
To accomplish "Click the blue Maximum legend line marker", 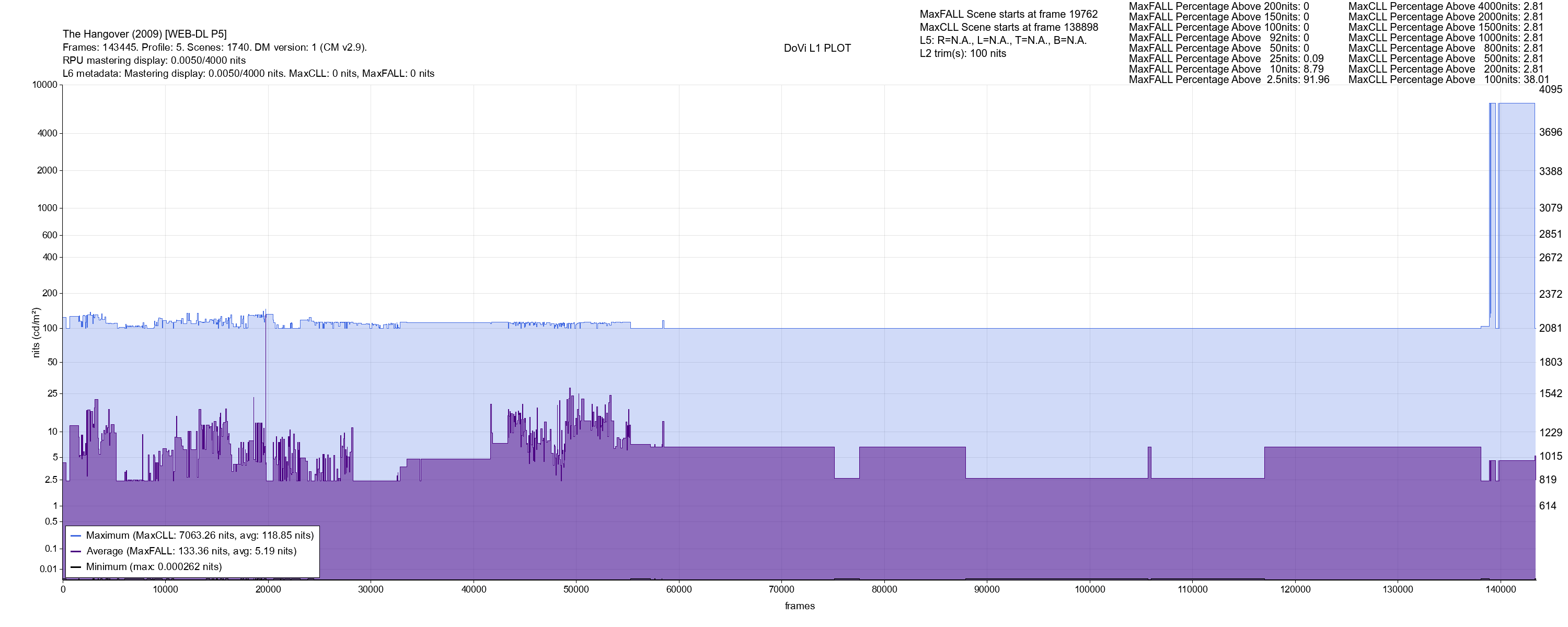I will [x=76, y=536].
